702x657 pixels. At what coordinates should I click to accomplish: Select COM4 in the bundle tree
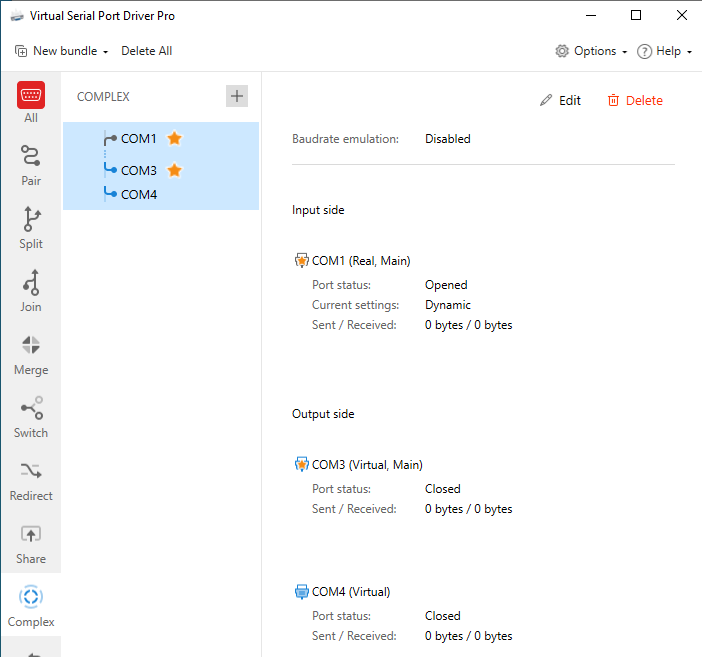[139, 195]
